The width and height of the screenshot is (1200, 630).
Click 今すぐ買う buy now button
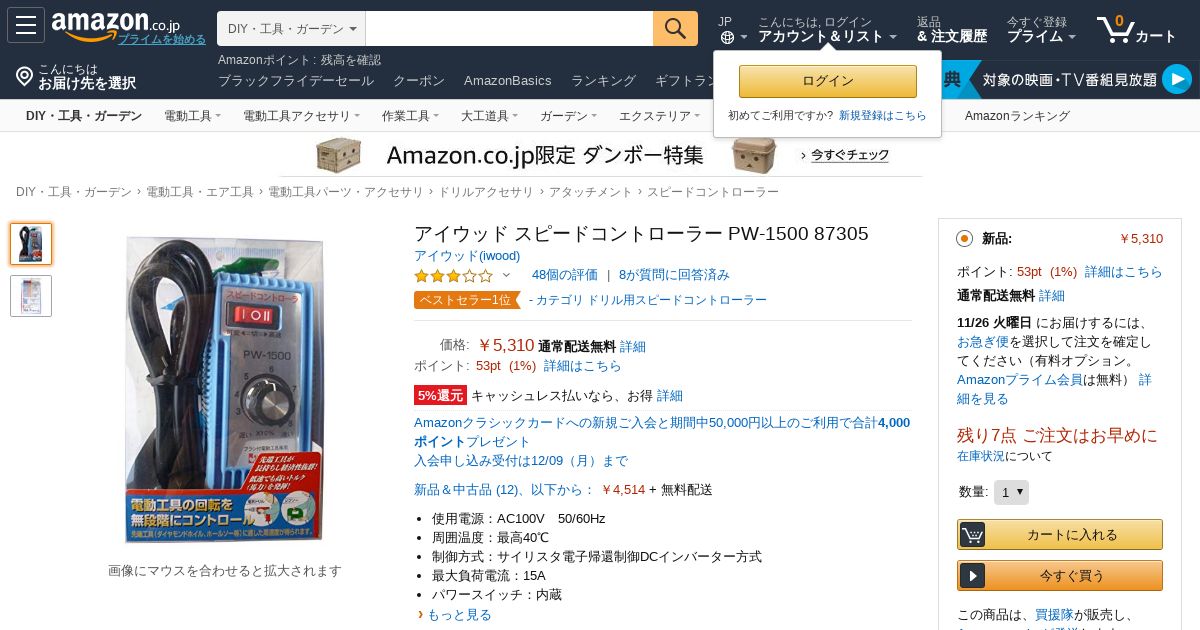point(1060,576)
